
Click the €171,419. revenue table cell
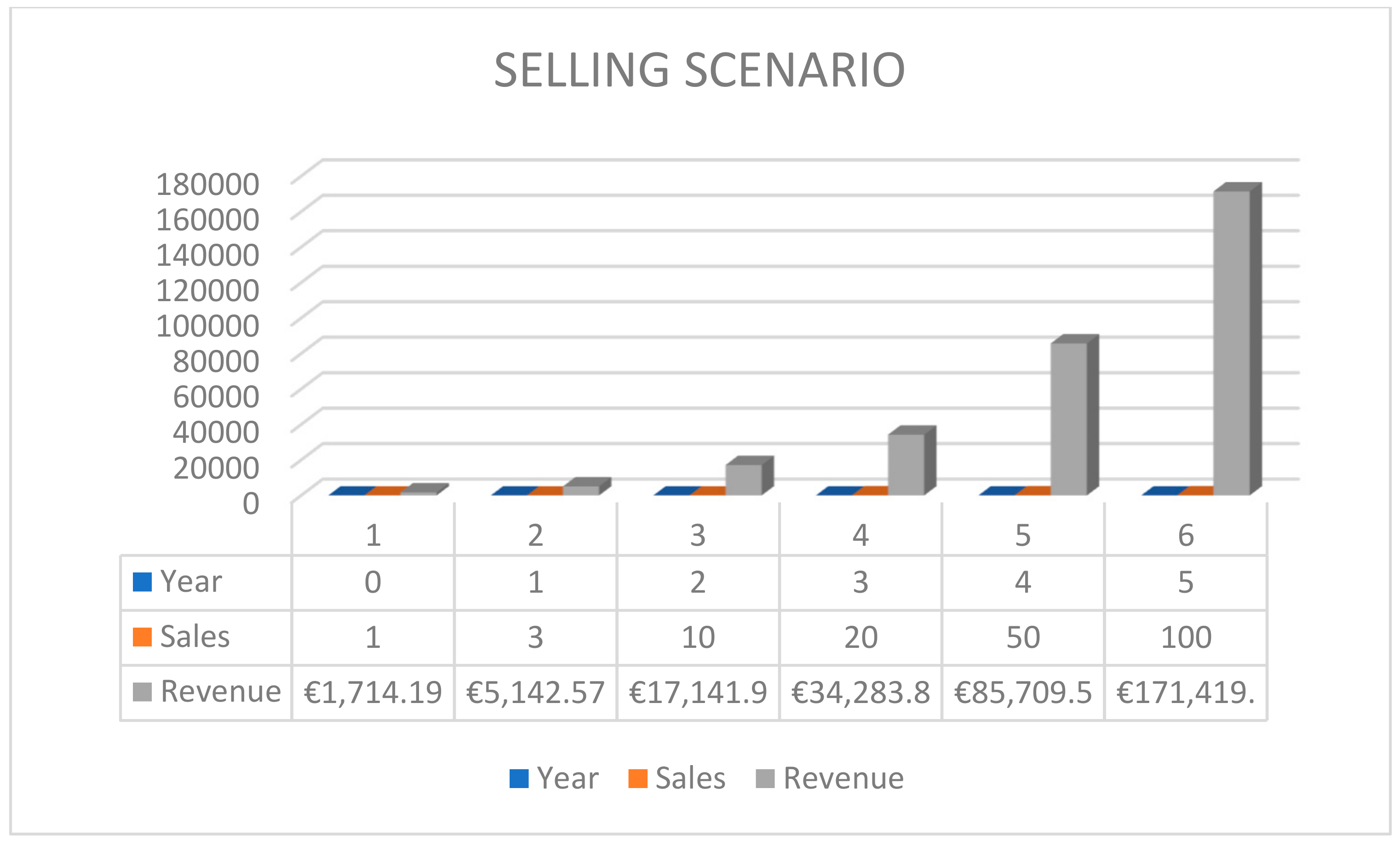click(x=1186, y=692)
